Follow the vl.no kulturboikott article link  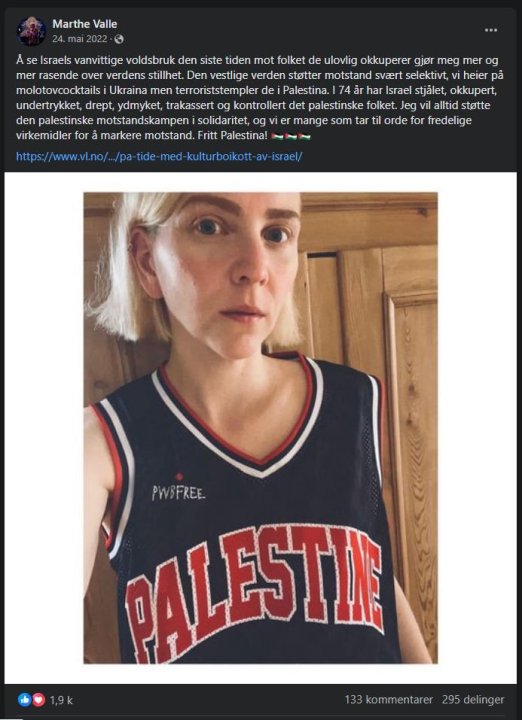click(159, 156)
